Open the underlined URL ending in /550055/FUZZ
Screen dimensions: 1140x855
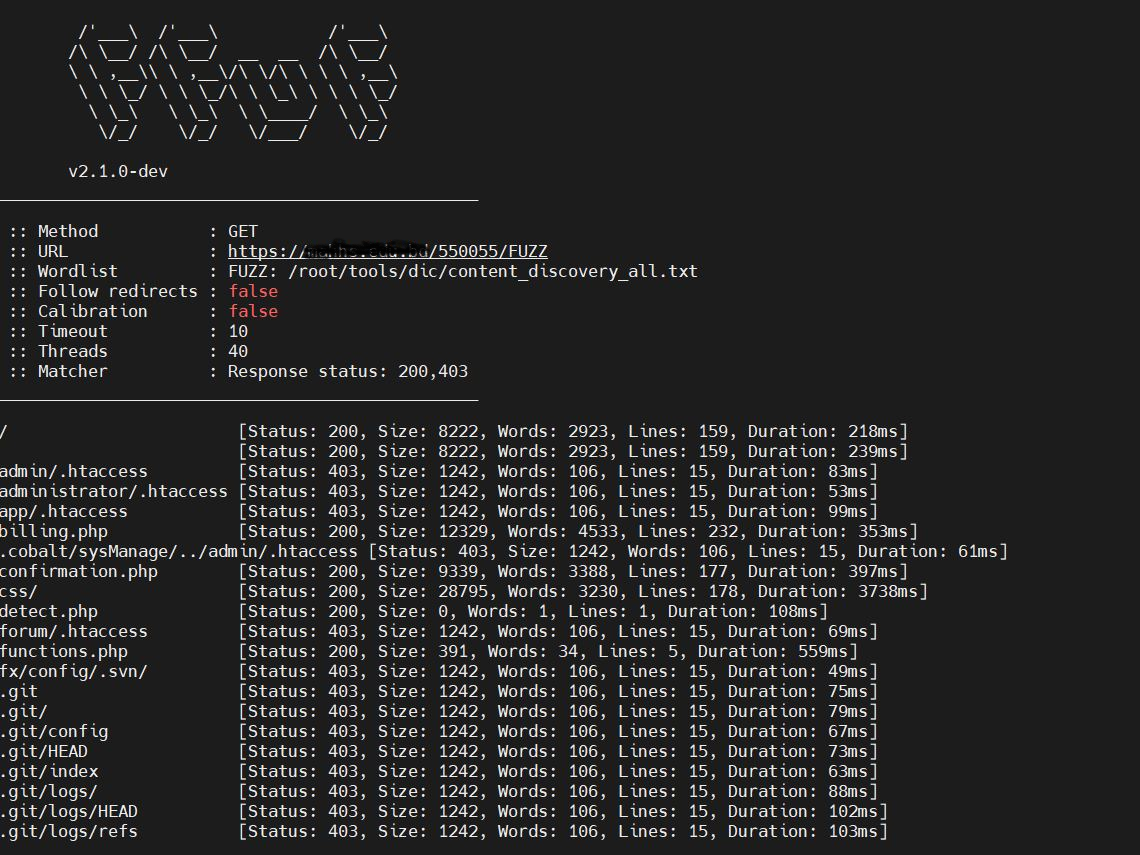pyautogui.click(x=388, y=252)
